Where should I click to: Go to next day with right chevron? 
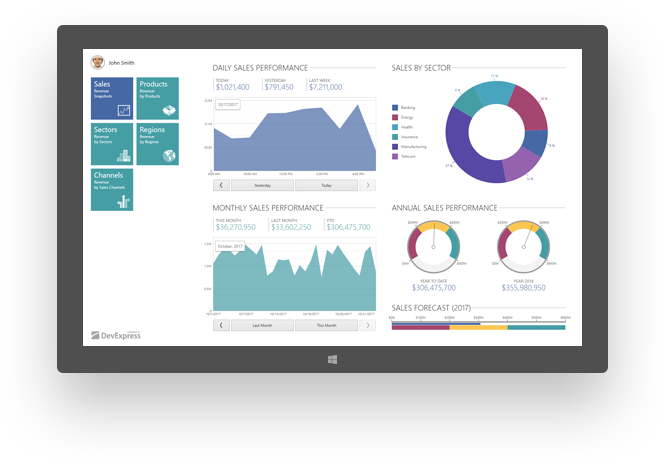(x=368, y=185)
